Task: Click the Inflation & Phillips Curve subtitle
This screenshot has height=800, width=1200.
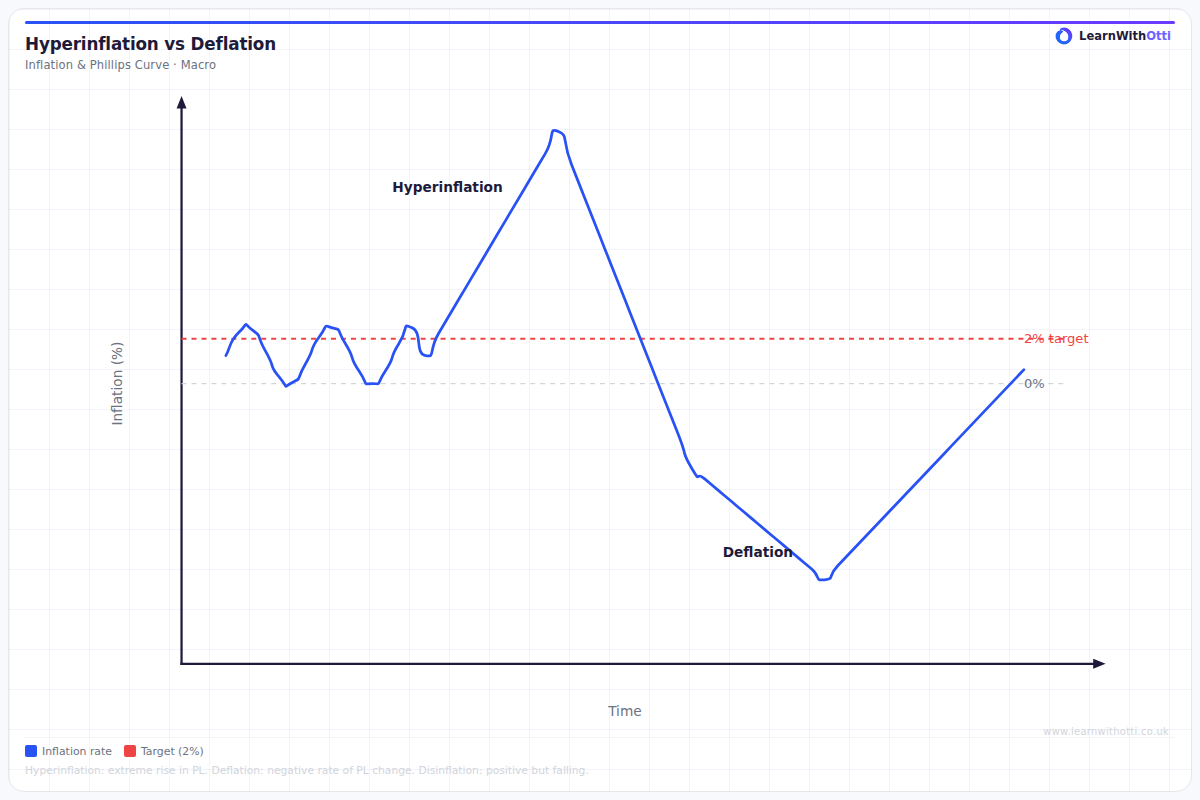Action: (x=120, y=65)
